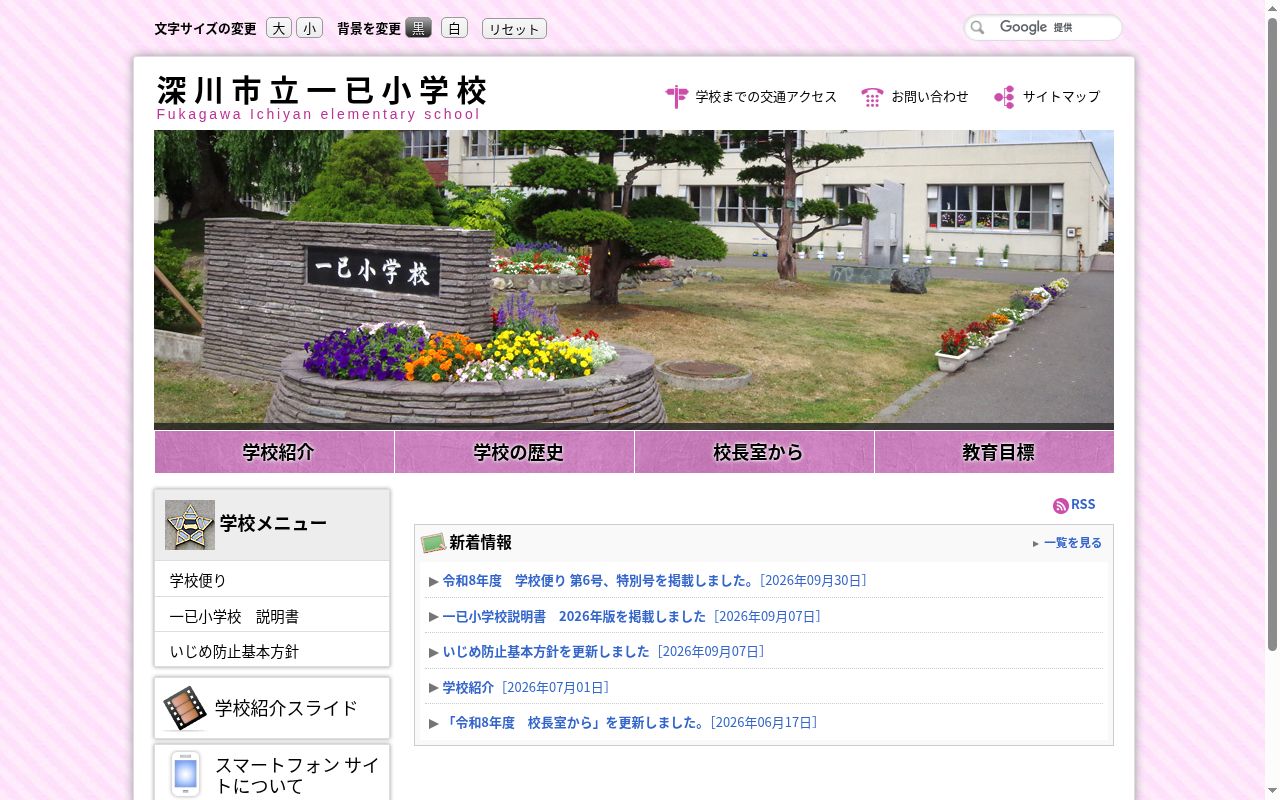Switch background to black with 黒
Image resolution: width=1280 pixels, height=800 pixels.
click(x=418, y=28)
